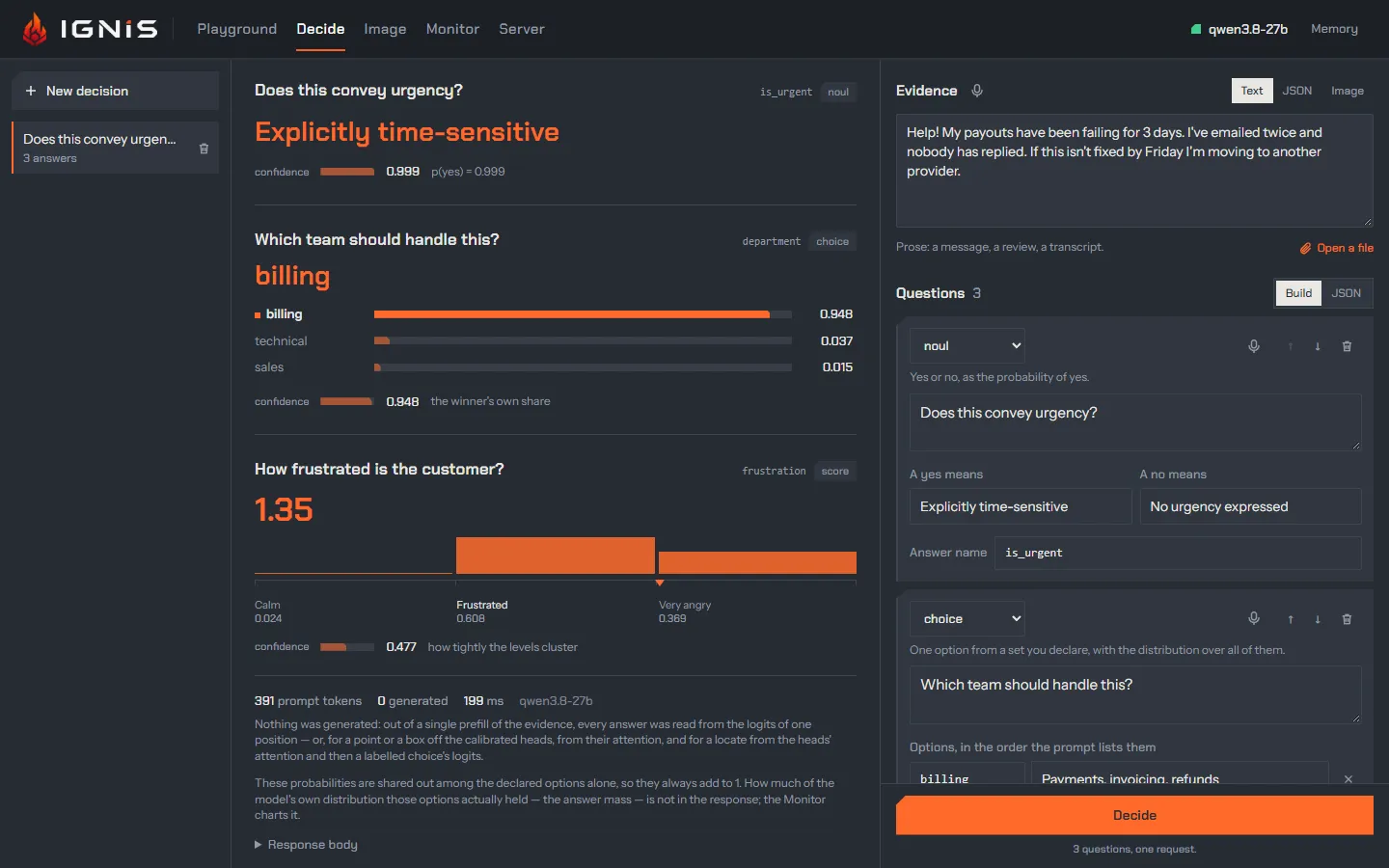Screen dimensions: 1389x868
Task: Click 'Which team should handle this?' question textbox
Action: (1135, 694)
